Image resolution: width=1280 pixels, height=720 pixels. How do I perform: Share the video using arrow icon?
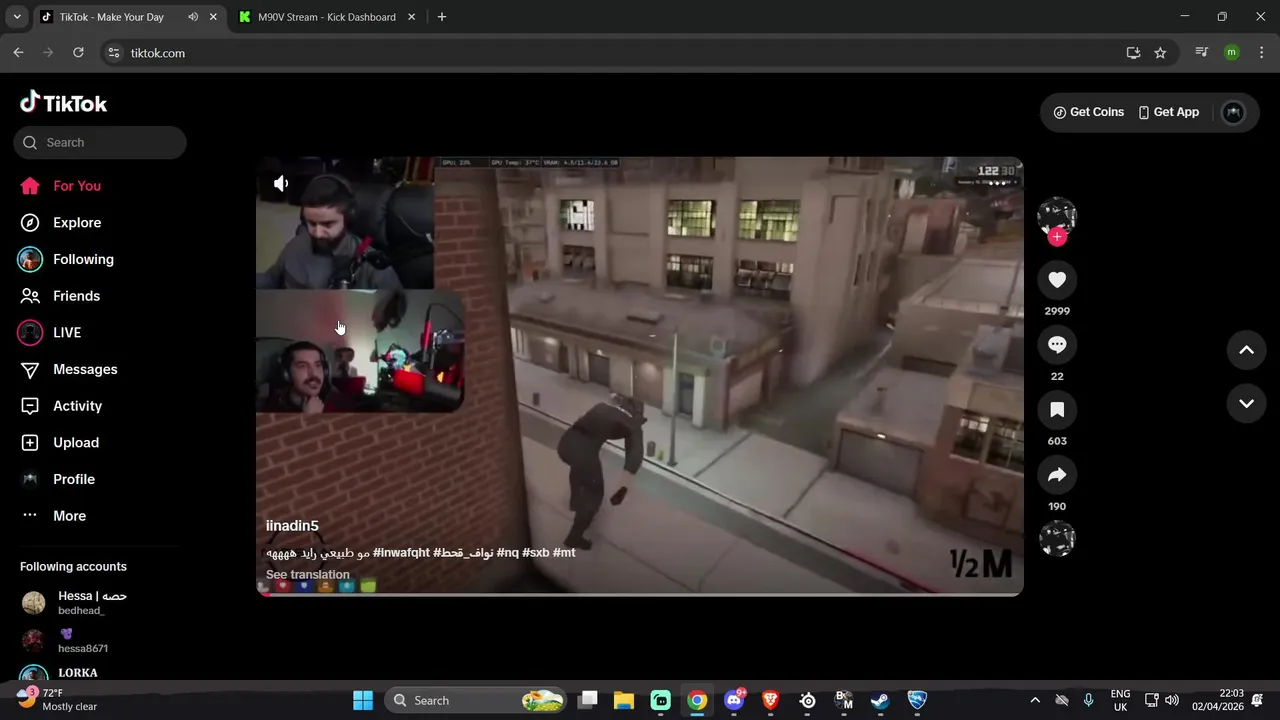(x=1057, y=475)
